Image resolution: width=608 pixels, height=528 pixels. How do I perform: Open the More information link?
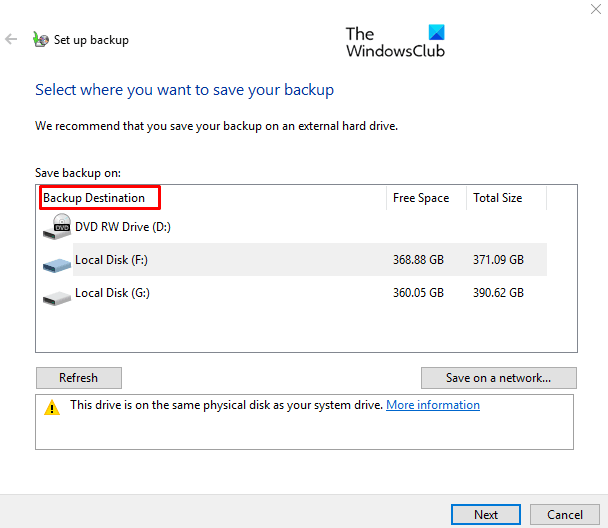coord(433,405)
